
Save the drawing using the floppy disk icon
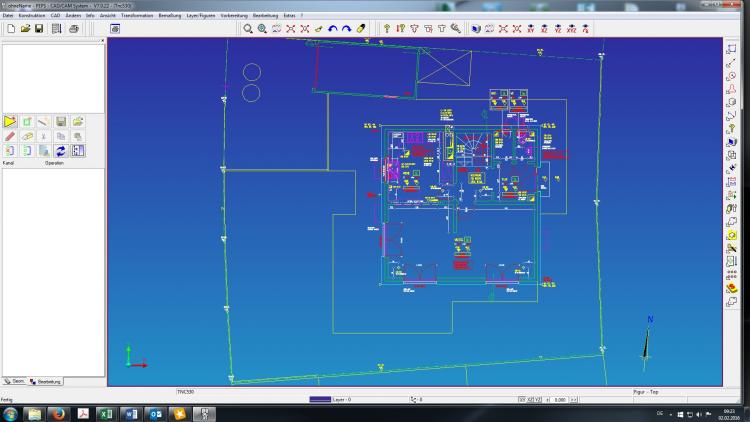(39, 29)
